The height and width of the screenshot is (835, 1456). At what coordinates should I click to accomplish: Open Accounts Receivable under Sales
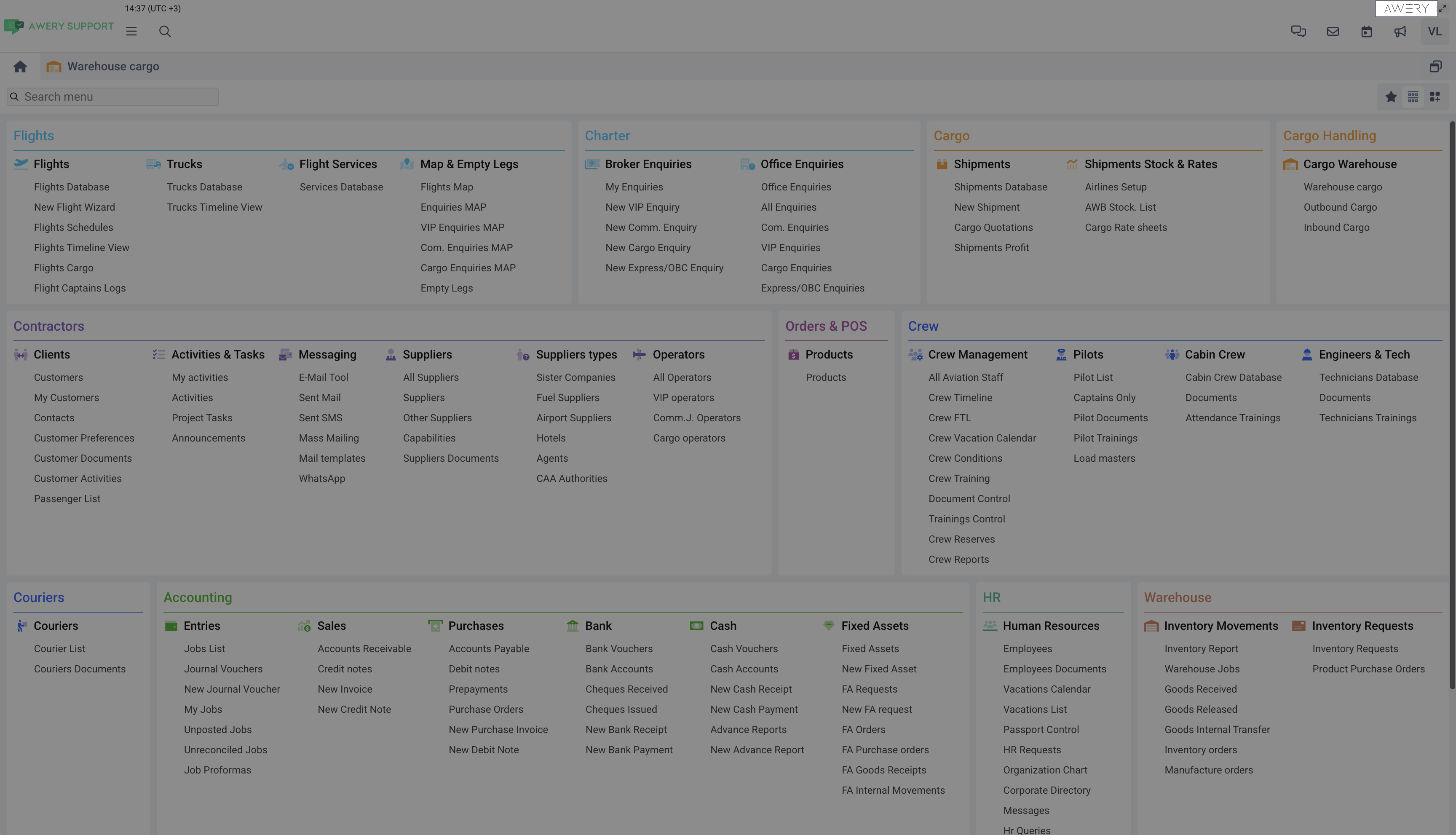pyautogui.click(x=364, y=649)
